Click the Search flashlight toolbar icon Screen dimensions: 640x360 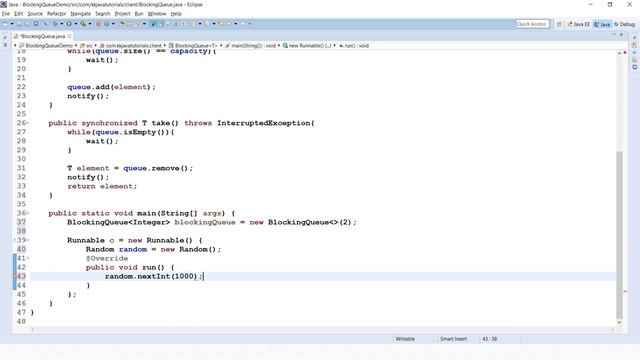tap(138, 24)
